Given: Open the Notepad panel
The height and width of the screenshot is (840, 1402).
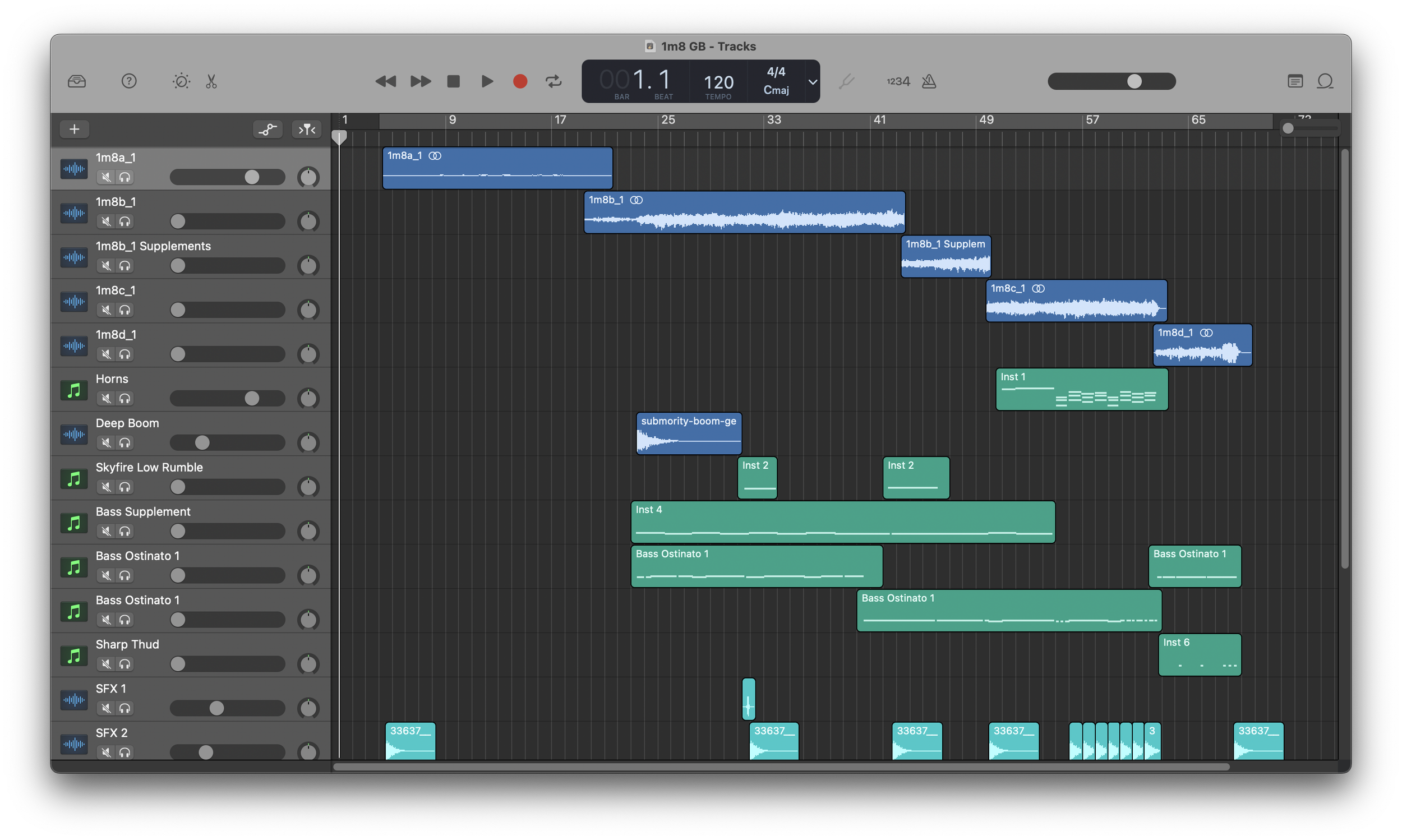Looking at the screenshot, I should click(1295, 81).
